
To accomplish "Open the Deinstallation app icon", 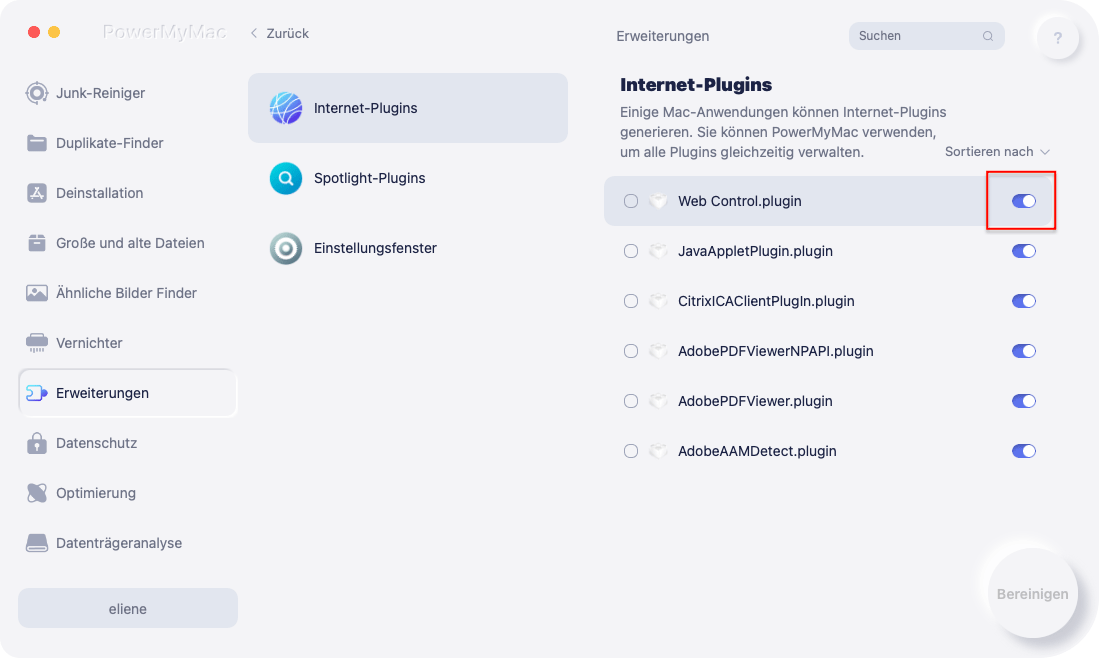I will (x=37, y=193).
